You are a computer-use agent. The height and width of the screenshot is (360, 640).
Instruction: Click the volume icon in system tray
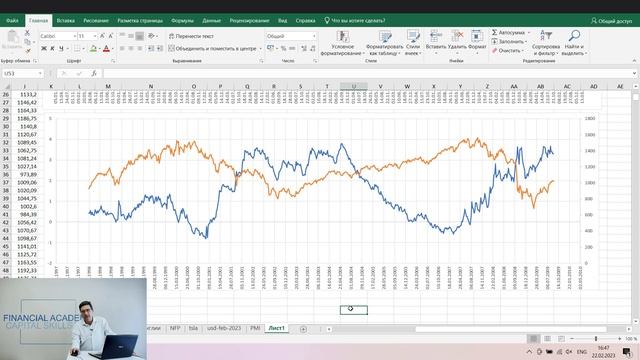(x=569, y=351)
